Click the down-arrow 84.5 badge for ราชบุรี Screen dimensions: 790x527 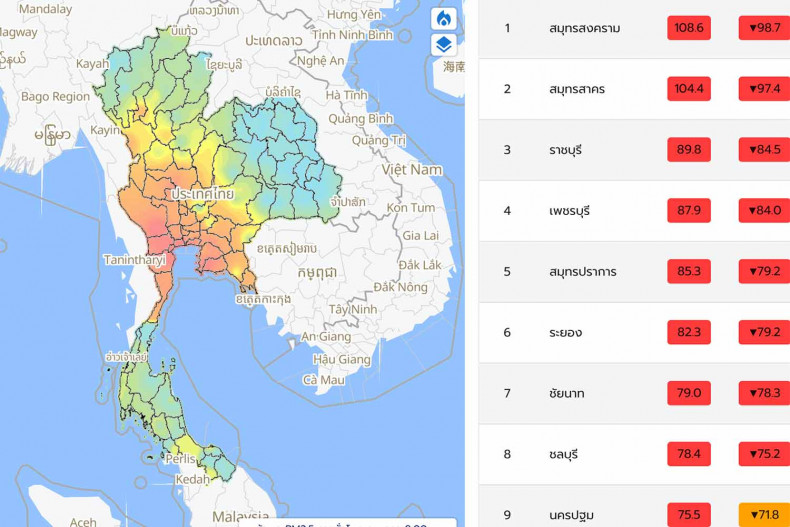pos(765,150)
